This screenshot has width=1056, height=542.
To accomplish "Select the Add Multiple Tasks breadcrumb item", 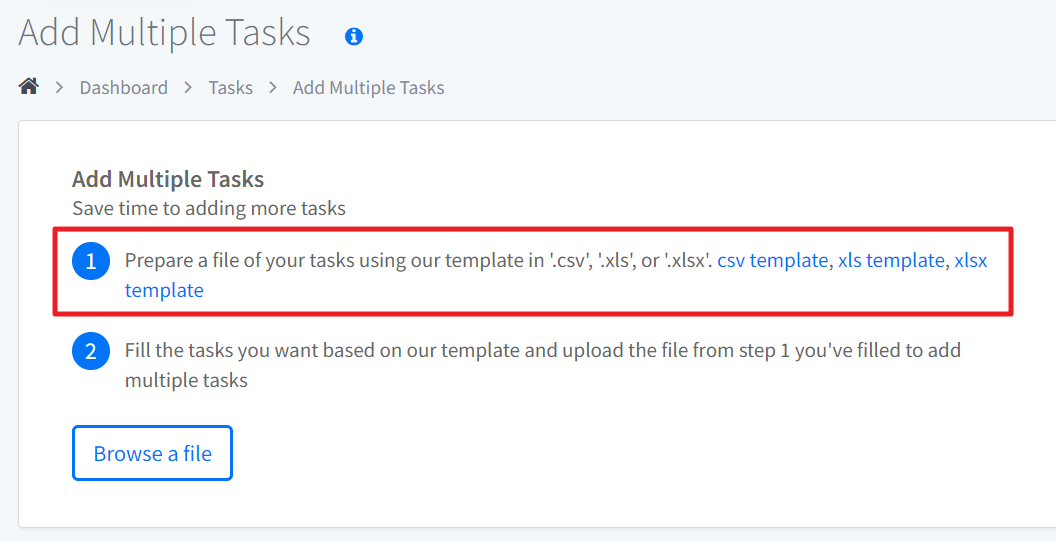I will tap(368, 88).
